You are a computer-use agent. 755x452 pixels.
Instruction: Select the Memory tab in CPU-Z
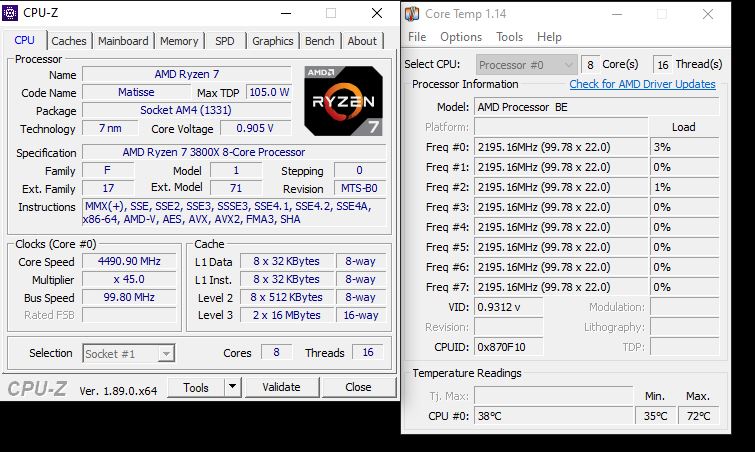click(179, 41)
